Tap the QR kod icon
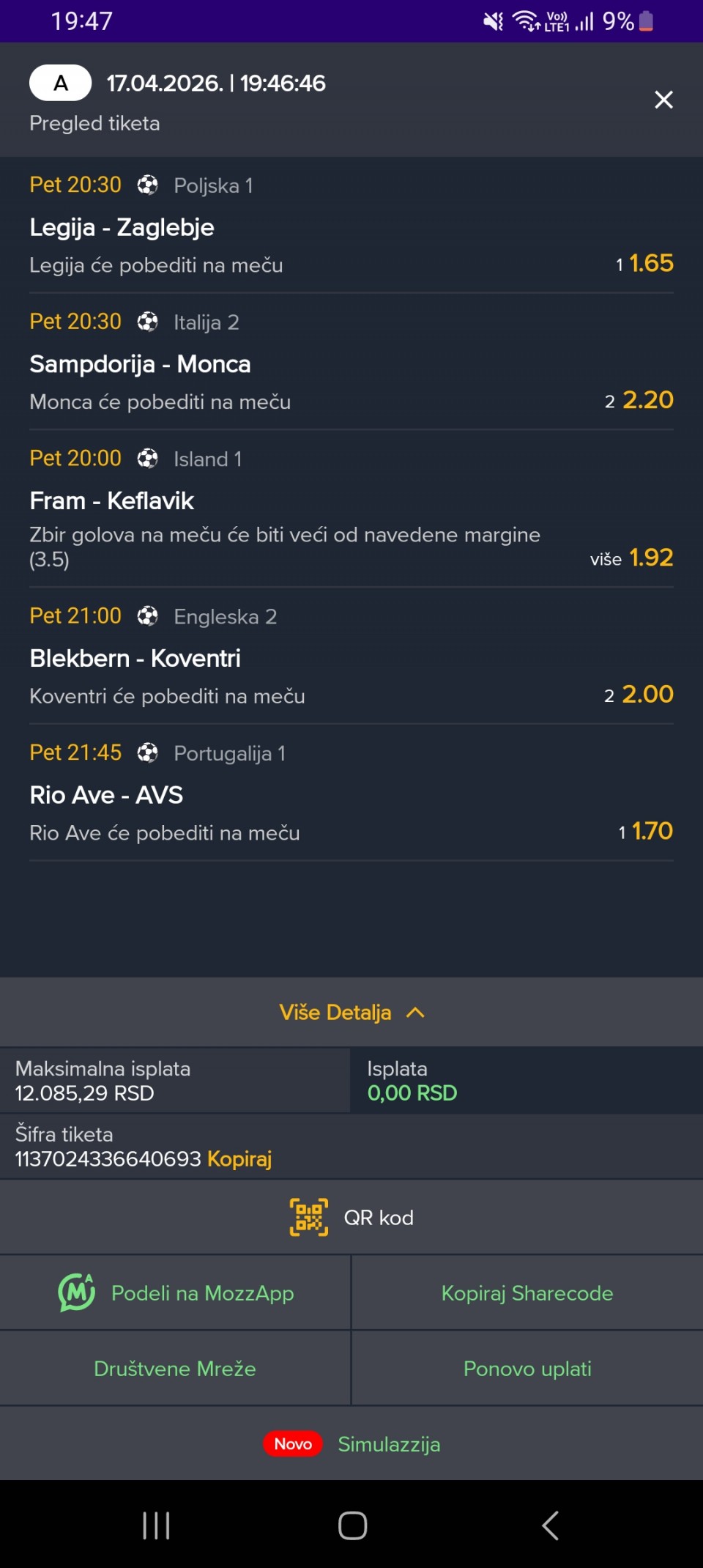The width and height of the screenshot is (703, 1568). click(x=309, y=1217)
